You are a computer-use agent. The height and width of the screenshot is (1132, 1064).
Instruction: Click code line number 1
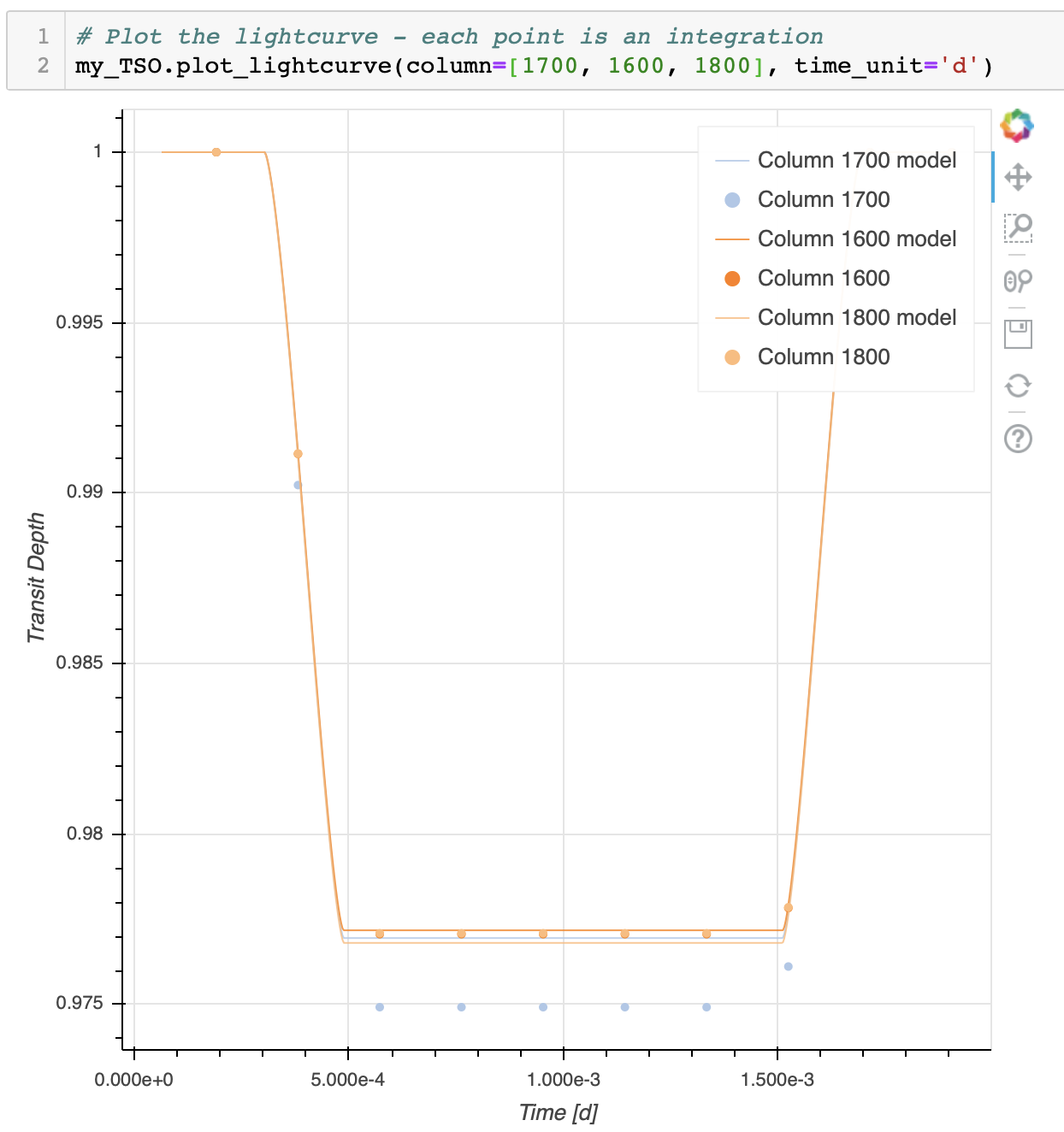click(43, 37)
